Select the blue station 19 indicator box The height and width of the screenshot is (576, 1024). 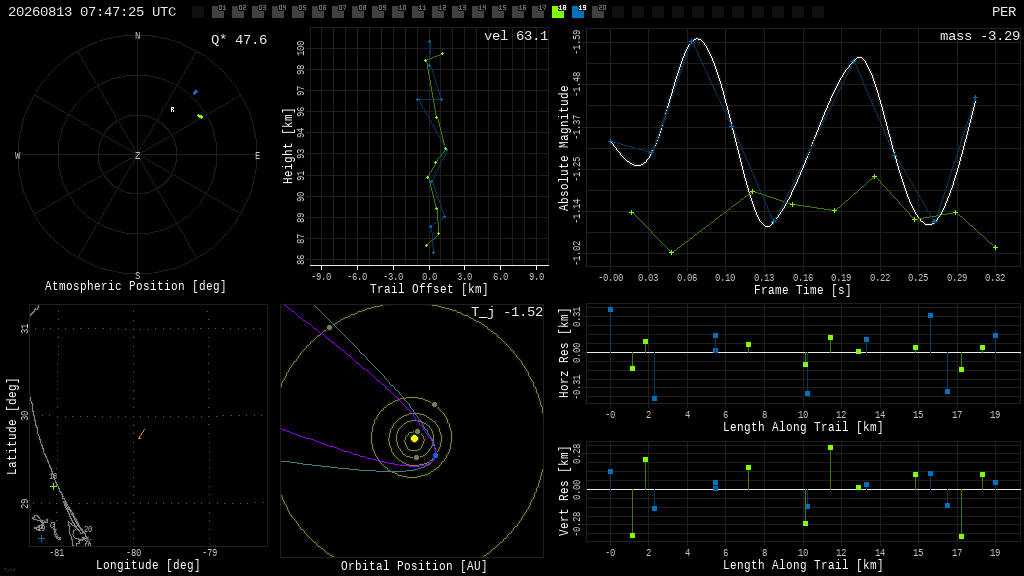tap(579, 11)
